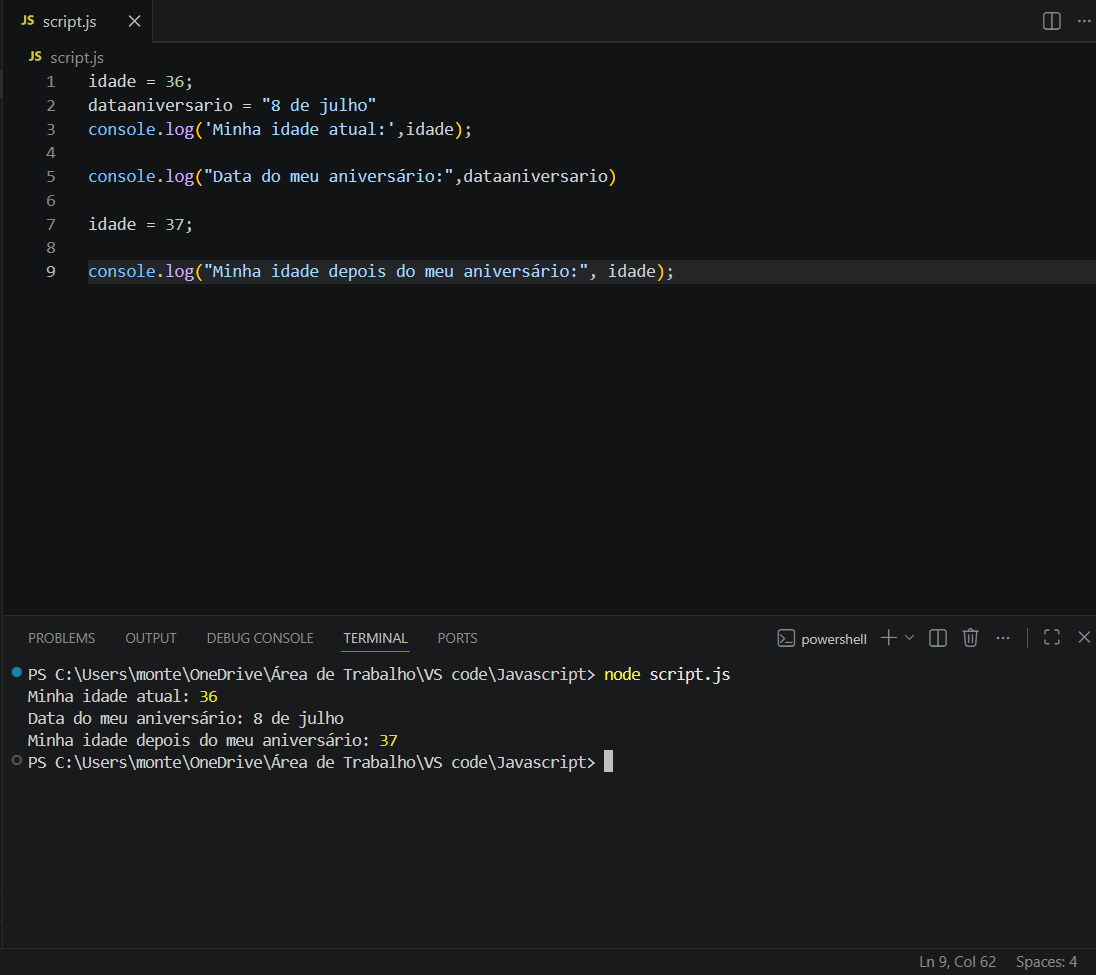Image resolution: width=1096 pixels, height=975 pixels.
Task: Open terminal panel more actions ellipsis
Action: point(1003,637)
